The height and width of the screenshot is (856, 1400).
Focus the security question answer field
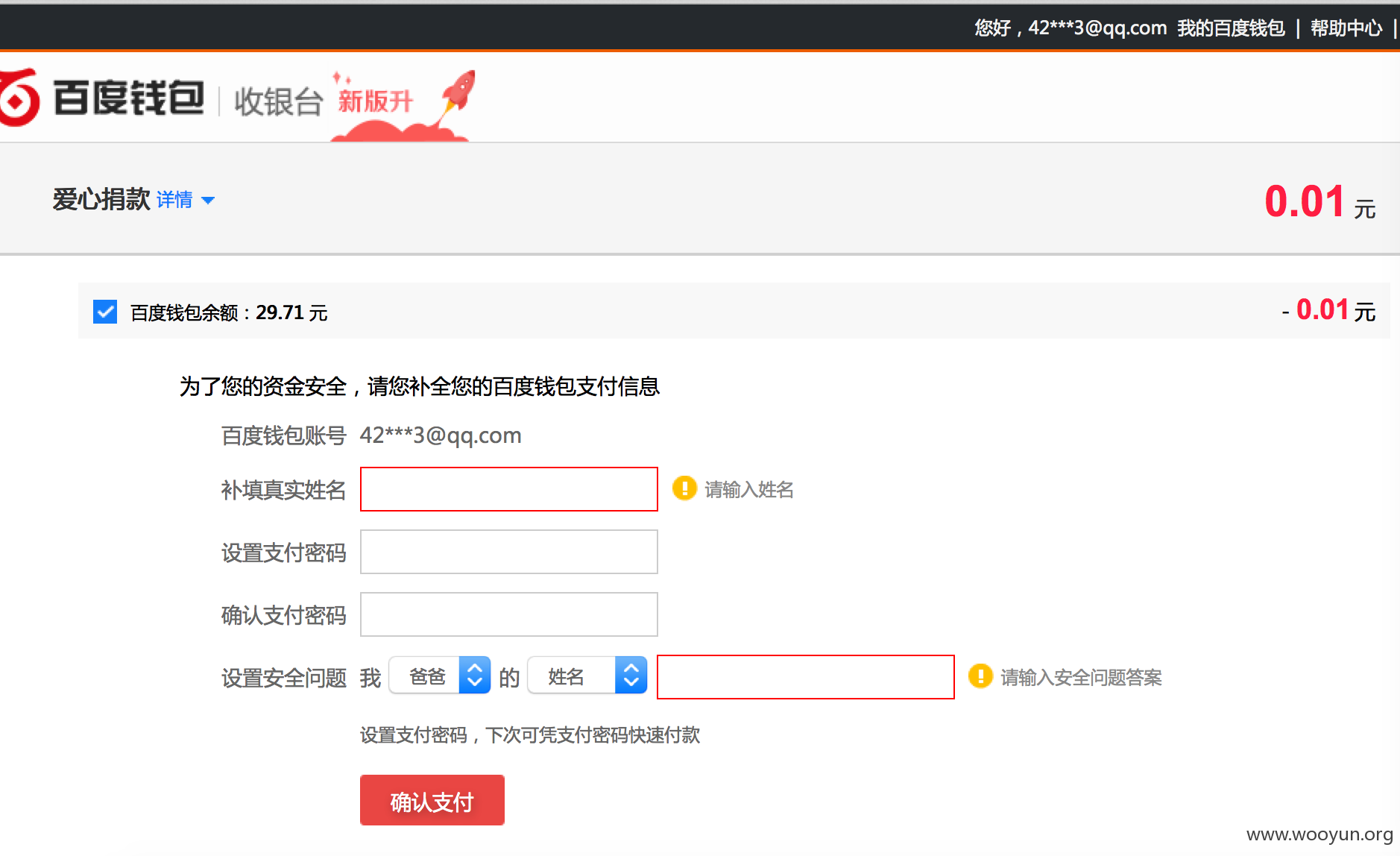click(806, 677)
